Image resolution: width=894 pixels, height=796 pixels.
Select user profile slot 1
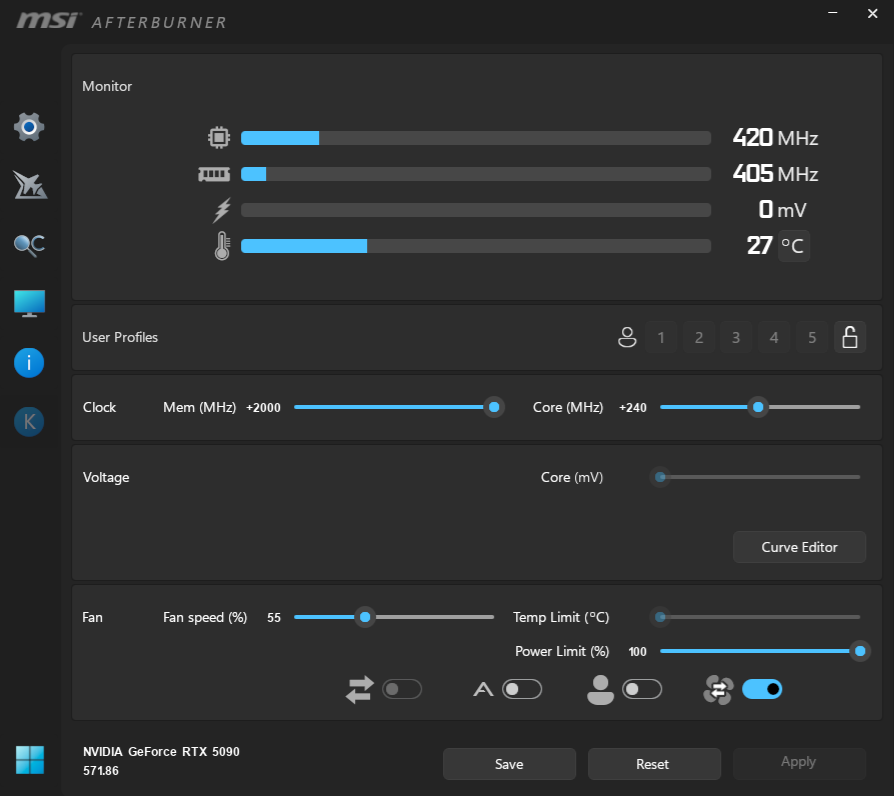pos(660,338)
